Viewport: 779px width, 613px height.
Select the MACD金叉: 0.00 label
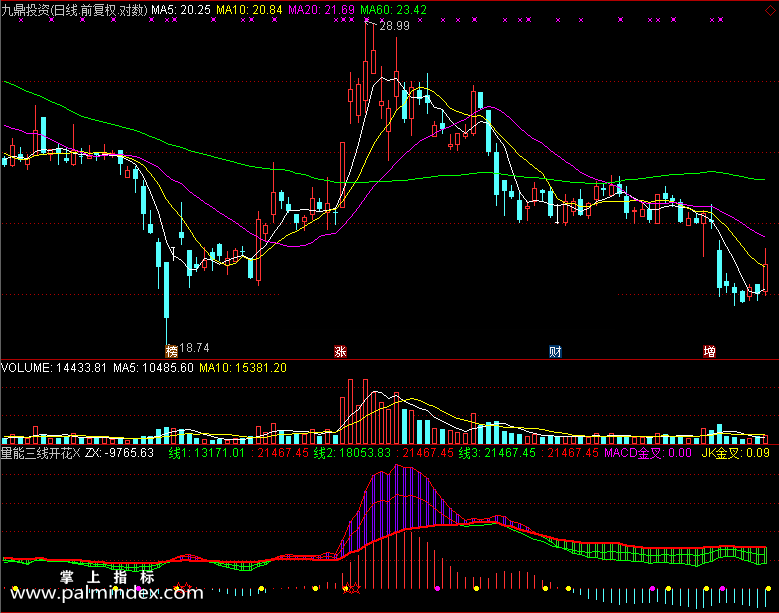pyautogui.click(x=648, y=453)
